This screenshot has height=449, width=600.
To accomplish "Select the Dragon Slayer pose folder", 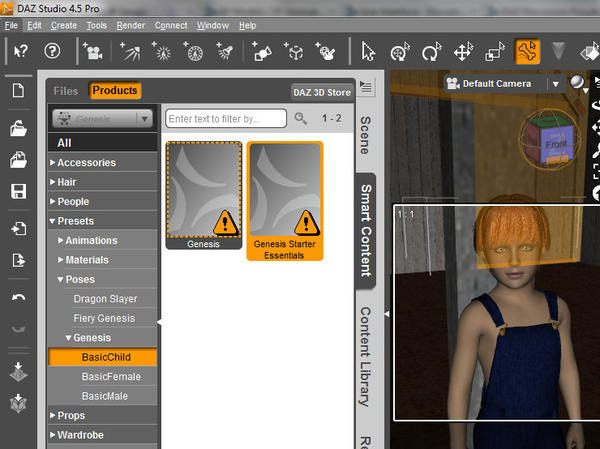I will click(105, 299).
